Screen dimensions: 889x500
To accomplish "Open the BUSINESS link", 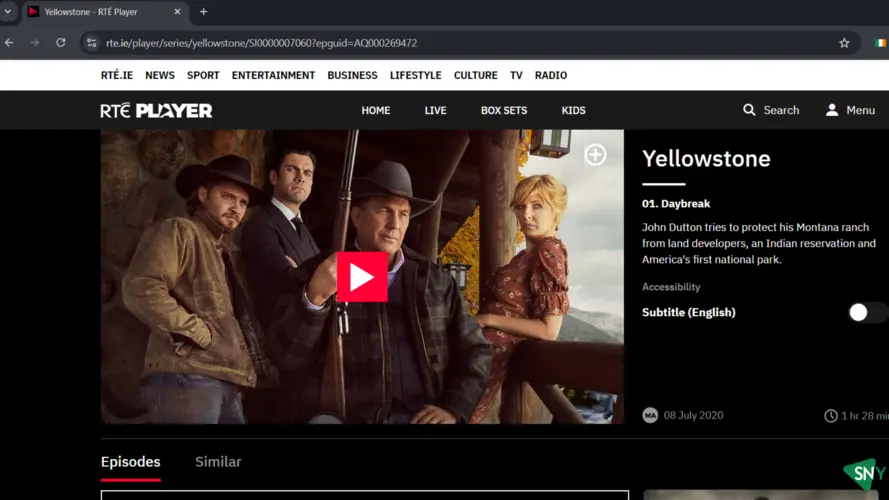I will pos(352,75).
